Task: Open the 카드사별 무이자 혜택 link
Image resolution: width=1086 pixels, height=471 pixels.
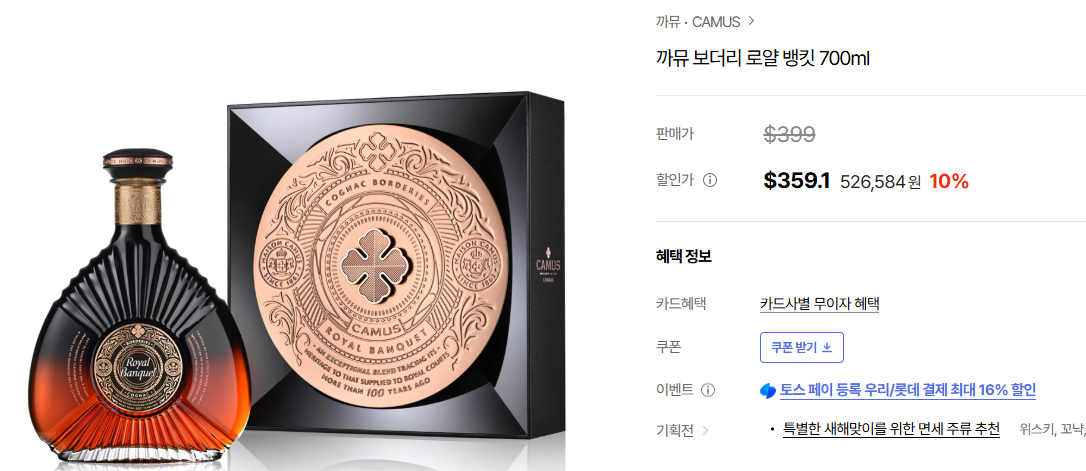Action: (x=819, y=303)
